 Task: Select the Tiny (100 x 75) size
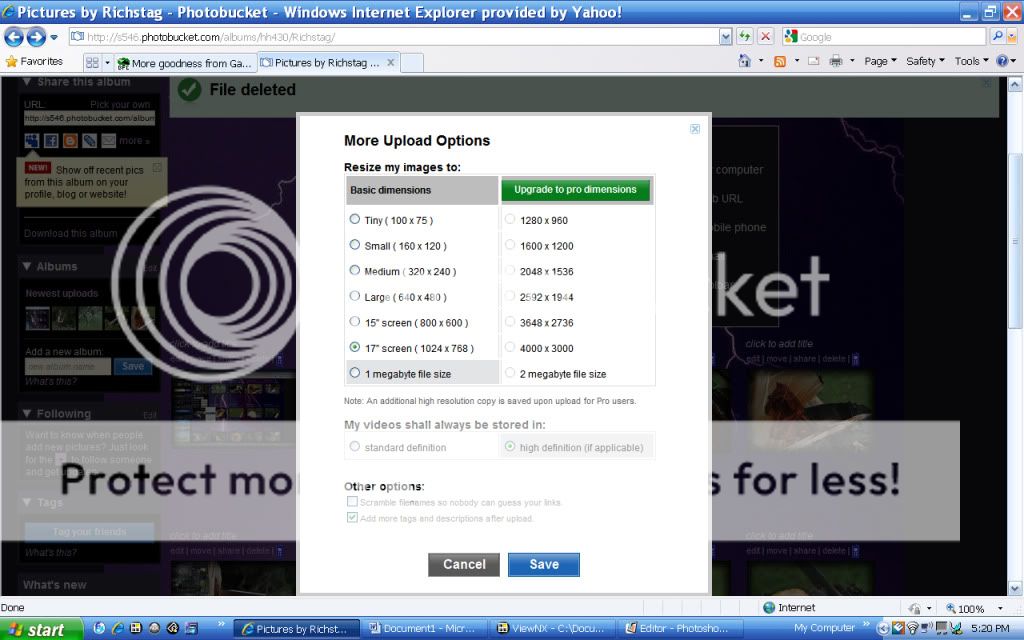click(x=355, y=219)
